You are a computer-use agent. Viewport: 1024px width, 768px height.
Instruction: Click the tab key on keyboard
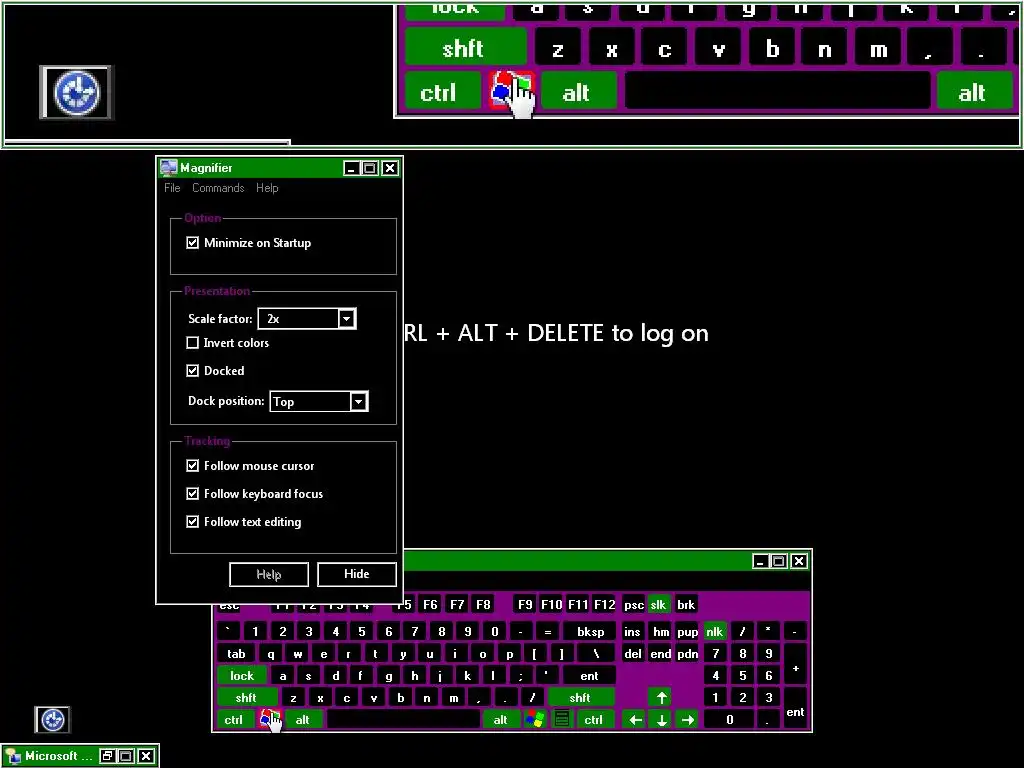point(236,654)
